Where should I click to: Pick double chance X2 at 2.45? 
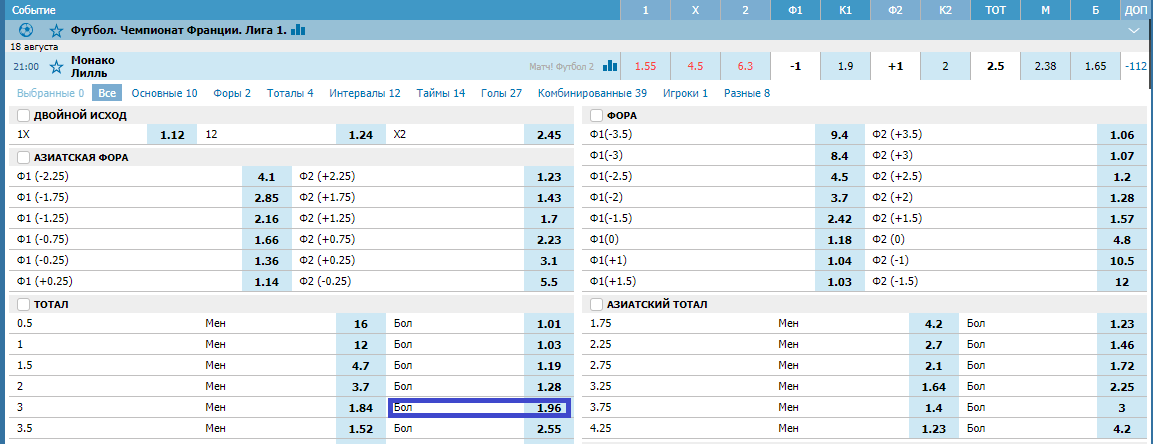tap(549, 135)
